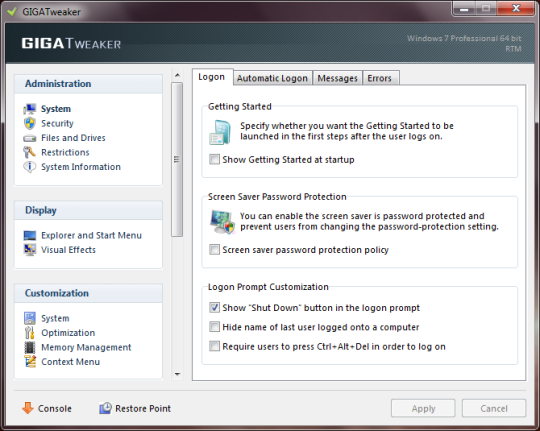Screen dimensions: 540x431
Task: Click the sidebar scroll down arrow
Action: (x=177, y=374)
